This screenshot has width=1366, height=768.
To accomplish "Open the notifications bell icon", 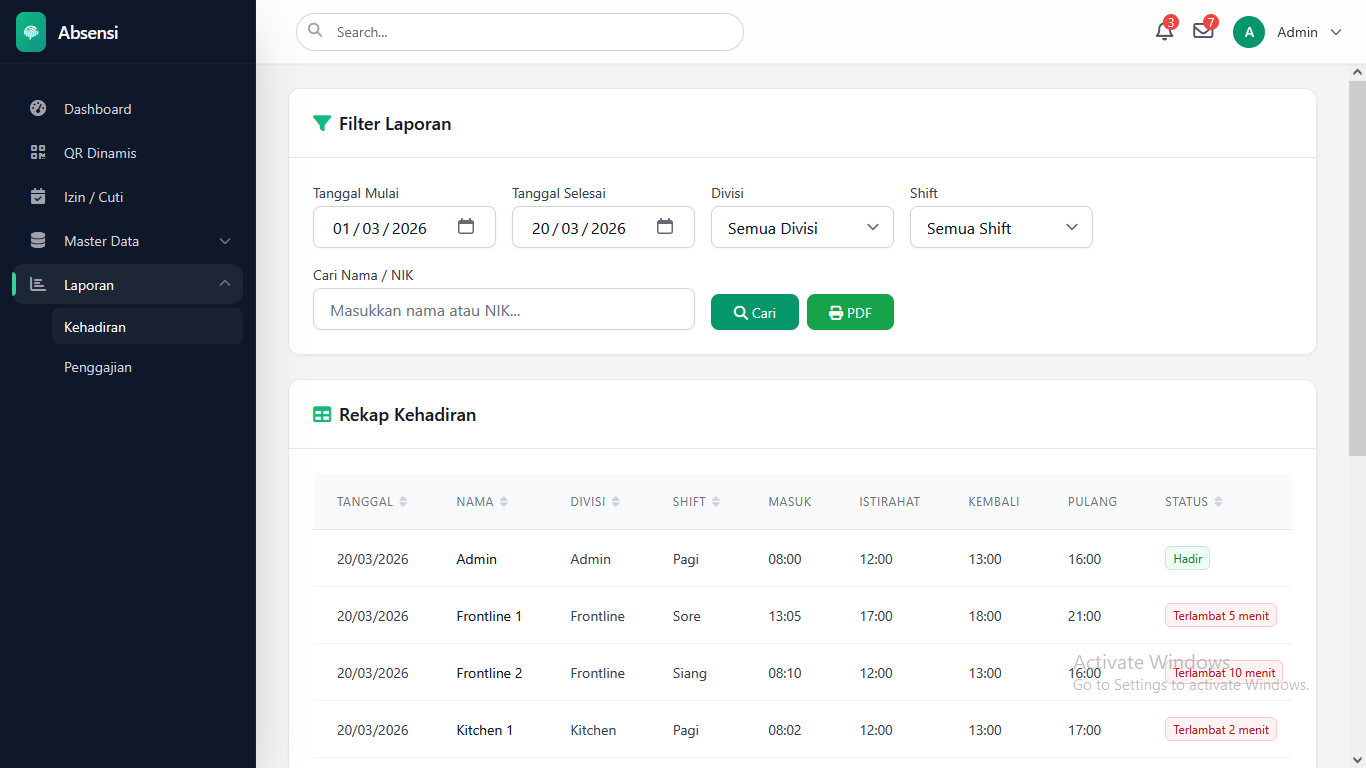I will click(1164, 32).
